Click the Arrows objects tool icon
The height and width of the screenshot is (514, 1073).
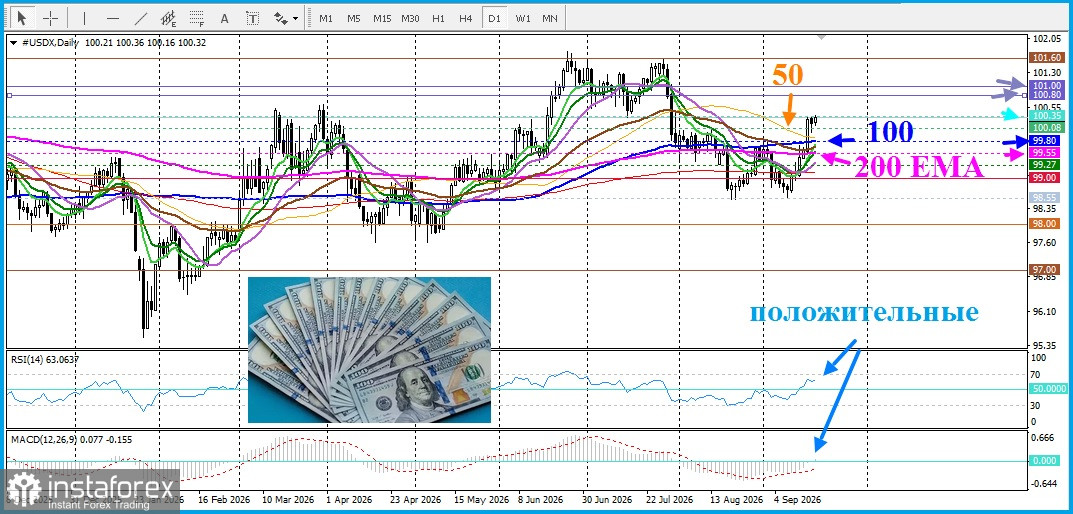pyautogui.click(x=281, y=18)
